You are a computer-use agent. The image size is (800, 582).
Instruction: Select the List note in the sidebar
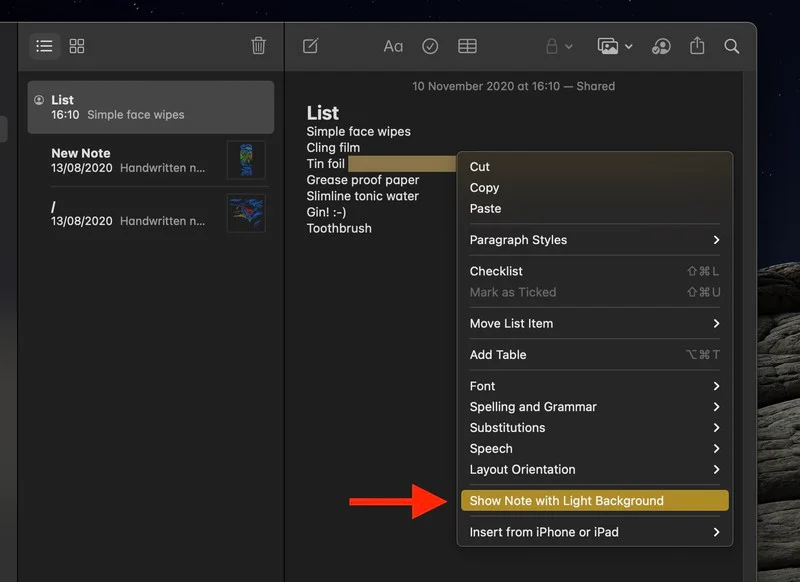[150, 107]
